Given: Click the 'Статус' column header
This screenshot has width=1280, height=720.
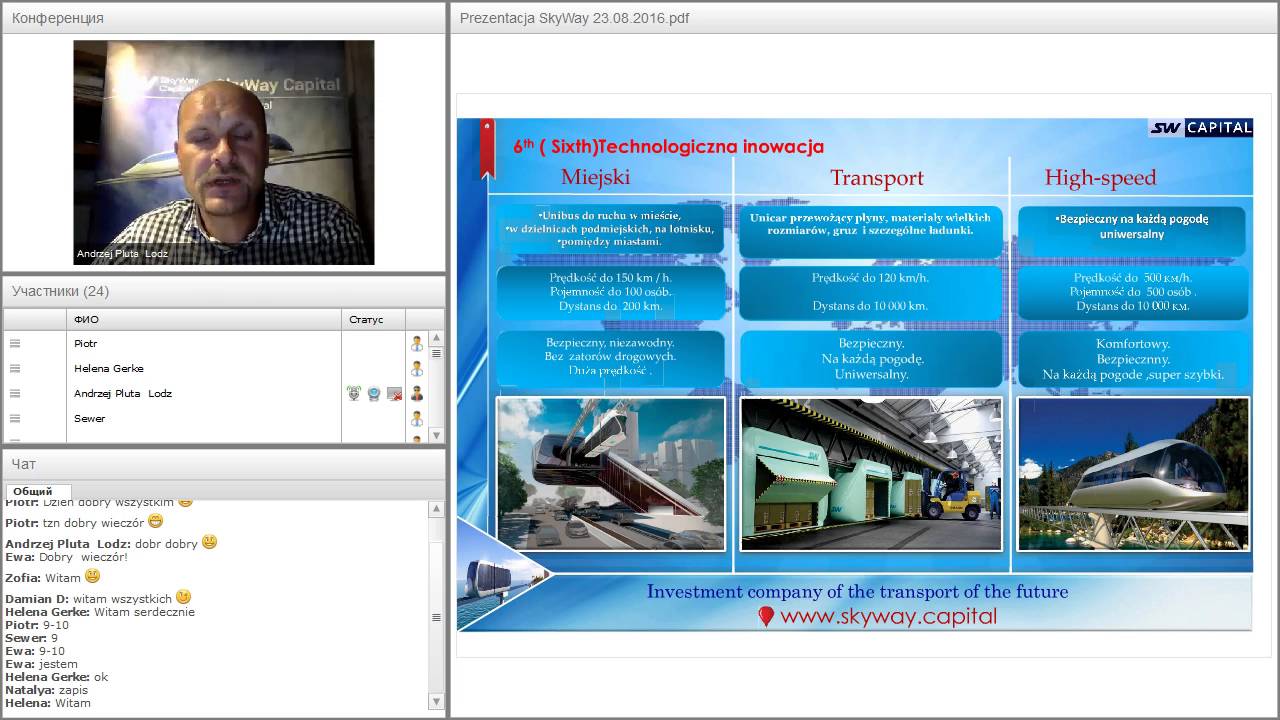Looking at the screenshot, I should (x=366, y=319).
